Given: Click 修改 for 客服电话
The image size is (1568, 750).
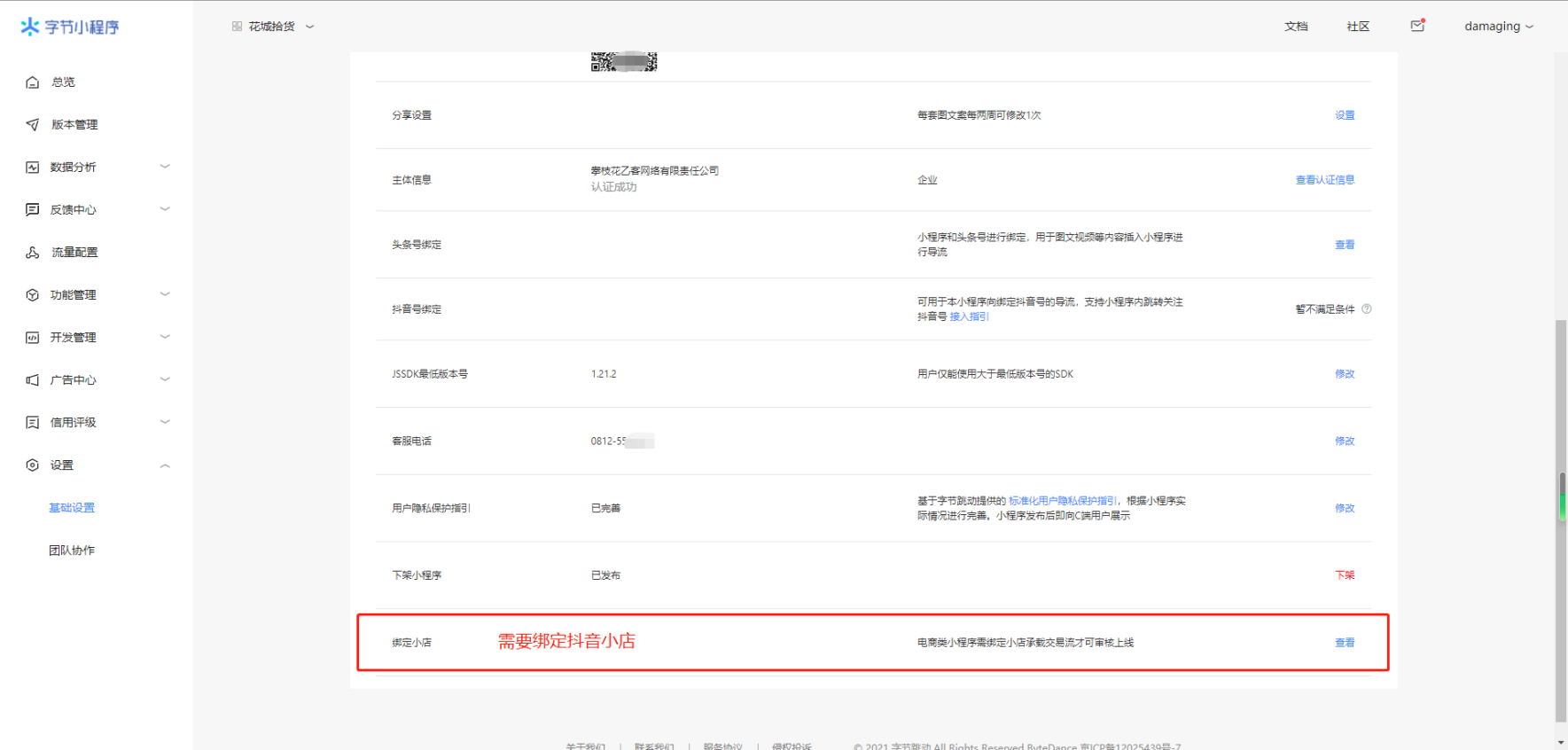Looking at the screenshot, I should (x=1345, y=441).
